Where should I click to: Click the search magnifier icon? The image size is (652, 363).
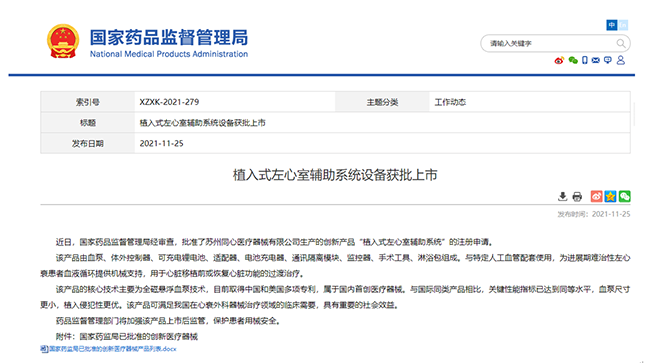tap(621, 43)
